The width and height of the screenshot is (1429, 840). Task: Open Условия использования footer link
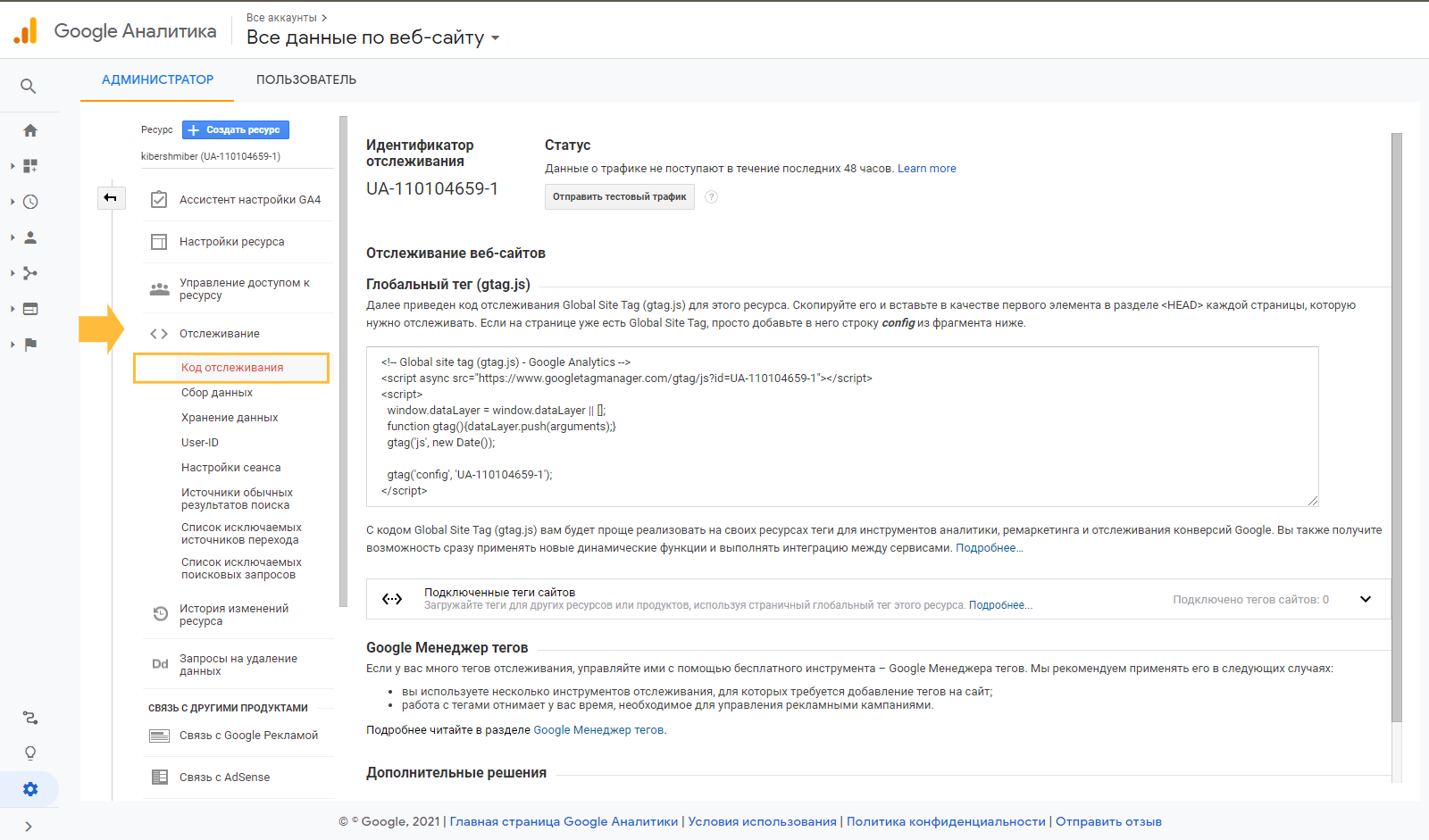[x=763, y=822]
